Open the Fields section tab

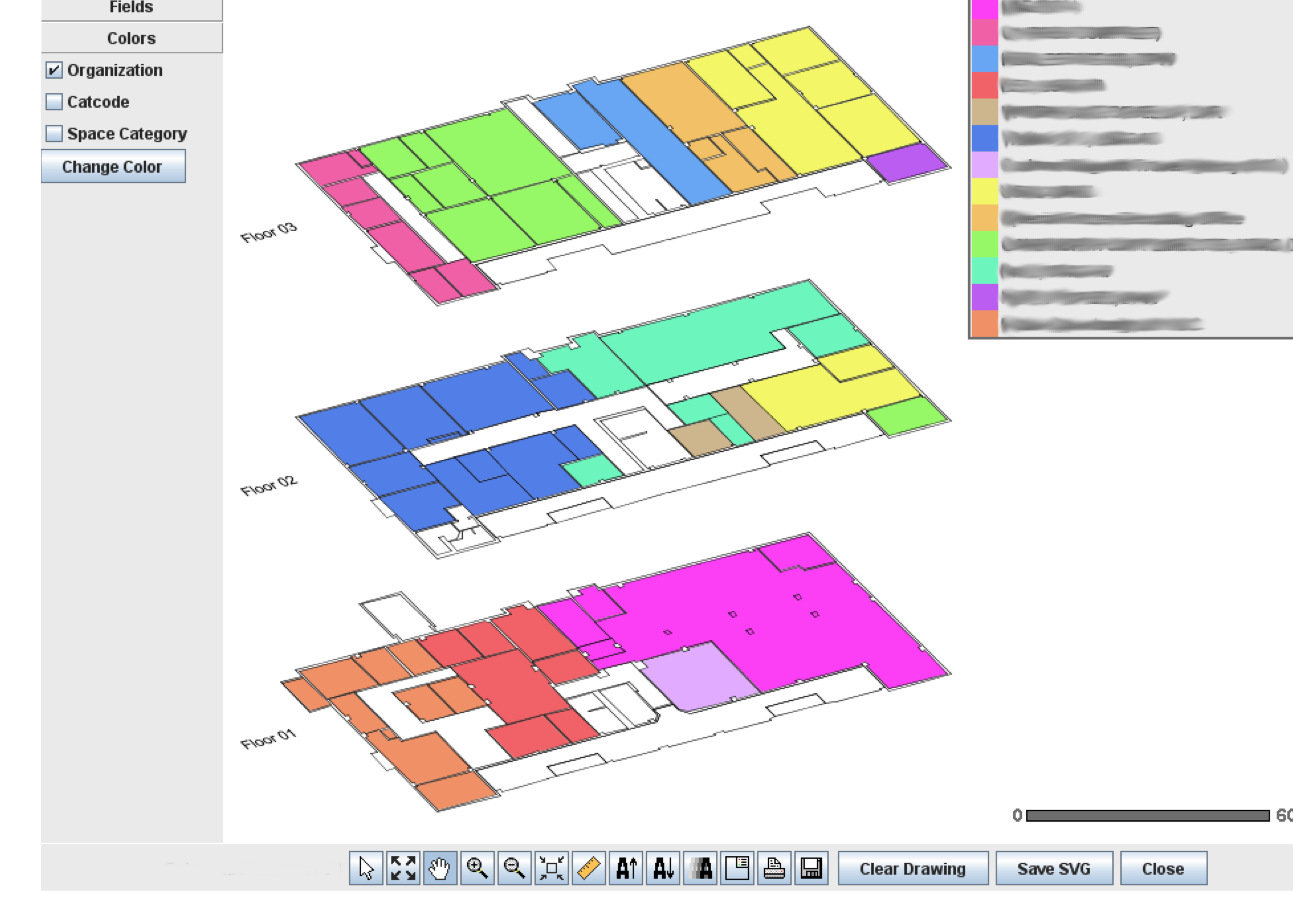point(132,9)
